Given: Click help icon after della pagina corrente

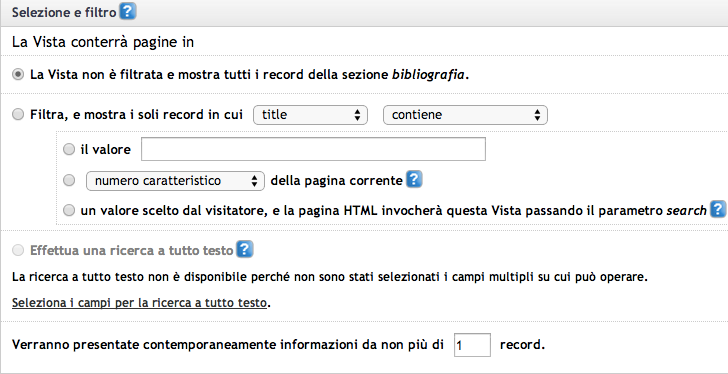Looking at the screenshot, I should tap(414, 180).
